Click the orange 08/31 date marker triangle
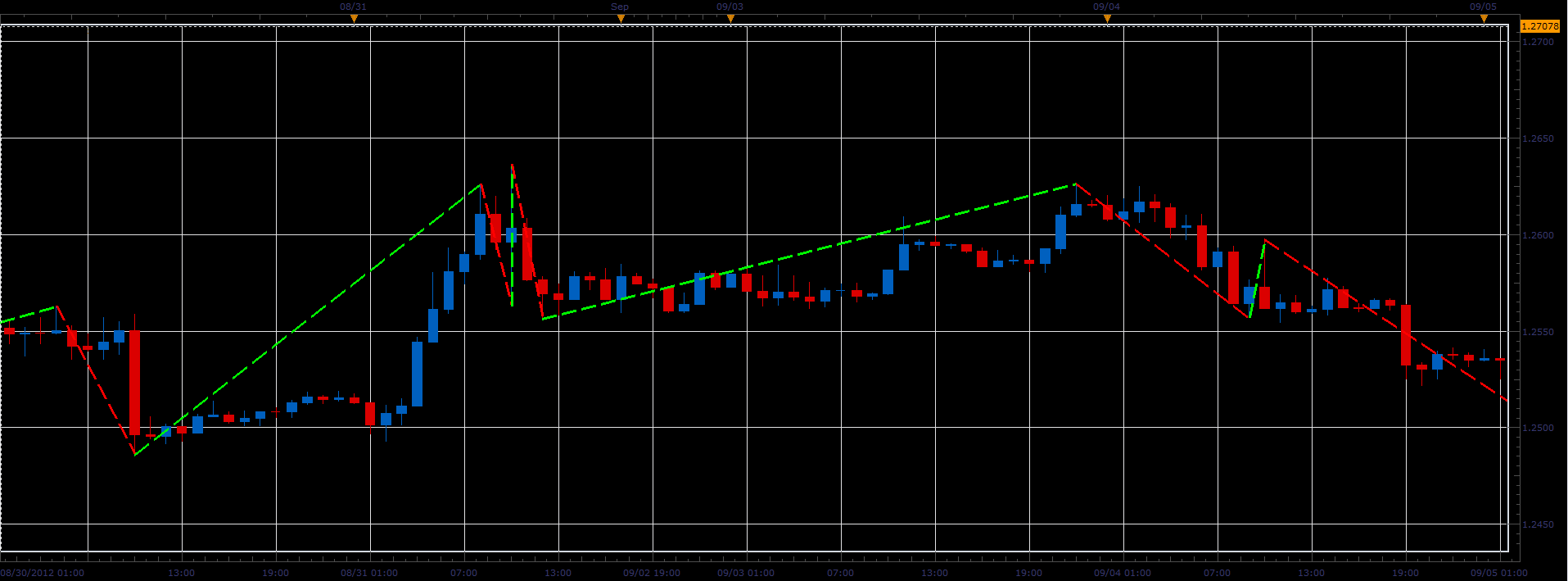 click(354, 18)
